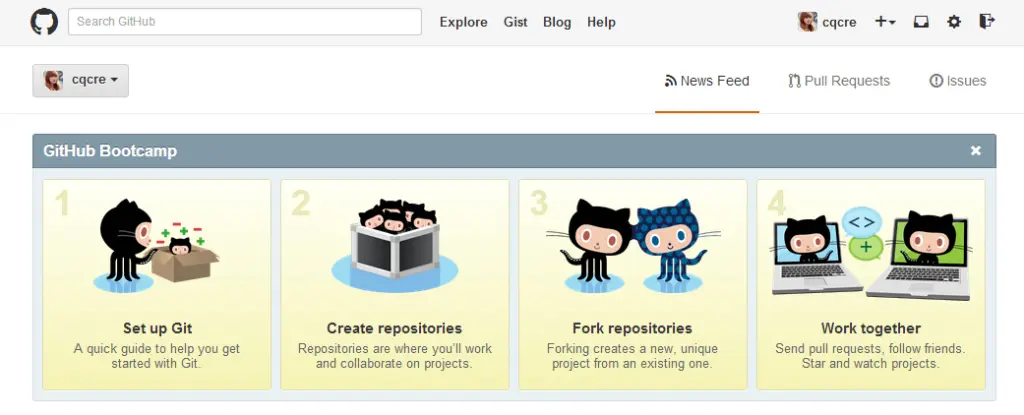Click the Issues exclamation icon

(936, 81)
